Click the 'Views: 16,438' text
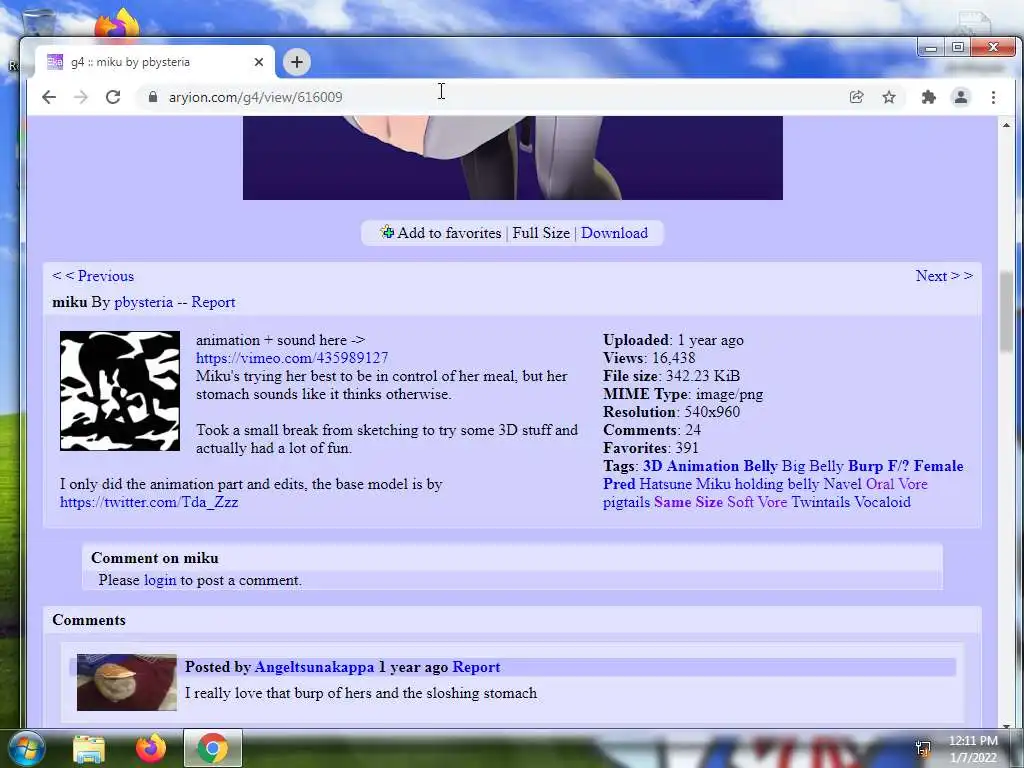The height and width of the screenshot is (768, 1024). coord(649,358)
